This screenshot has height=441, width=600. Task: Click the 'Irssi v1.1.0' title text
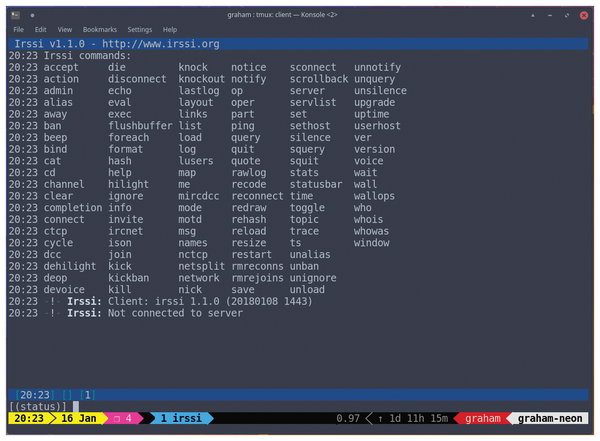click(x=49, y=44)
